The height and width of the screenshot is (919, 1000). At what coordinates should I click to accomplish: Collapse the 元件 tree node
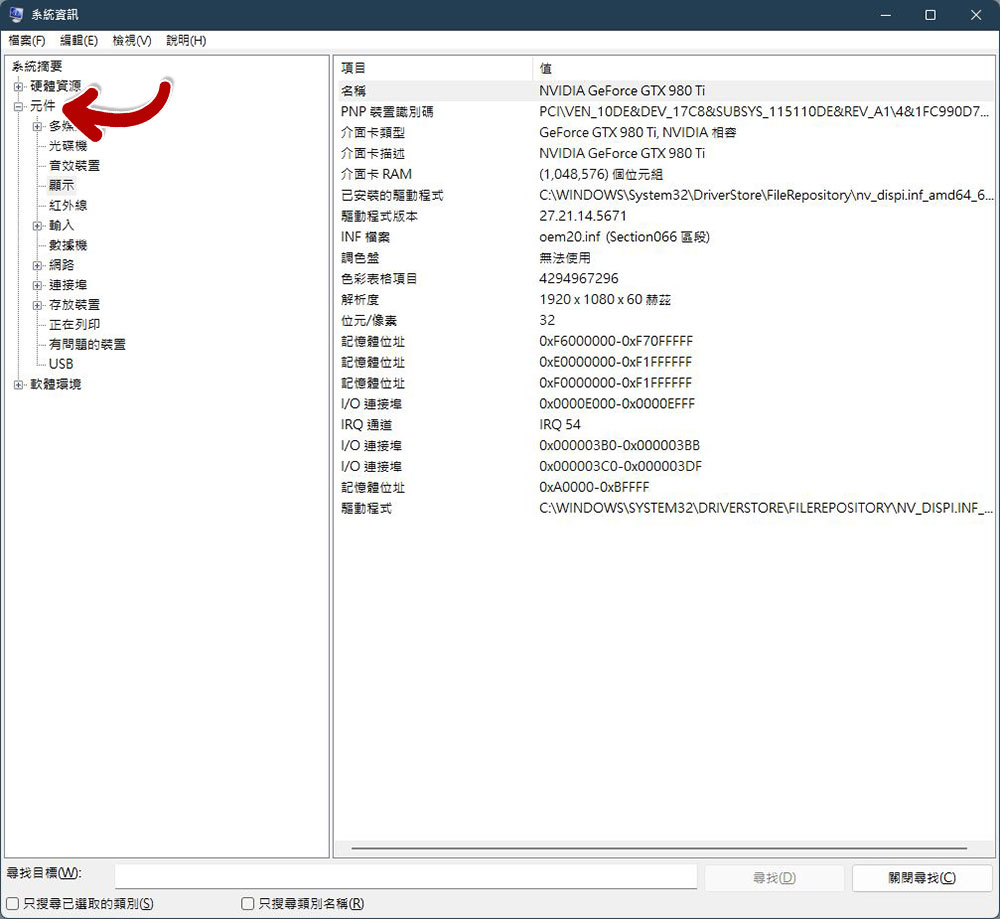(18, 106)
